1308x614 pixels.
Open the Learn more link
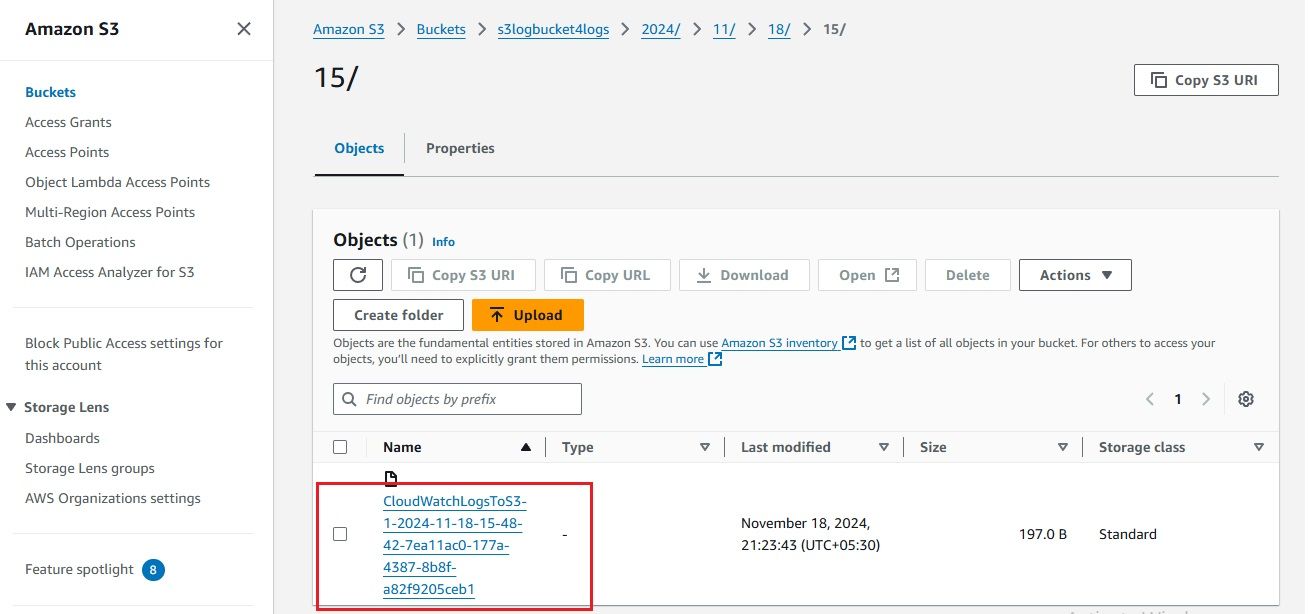click(674, 358)
